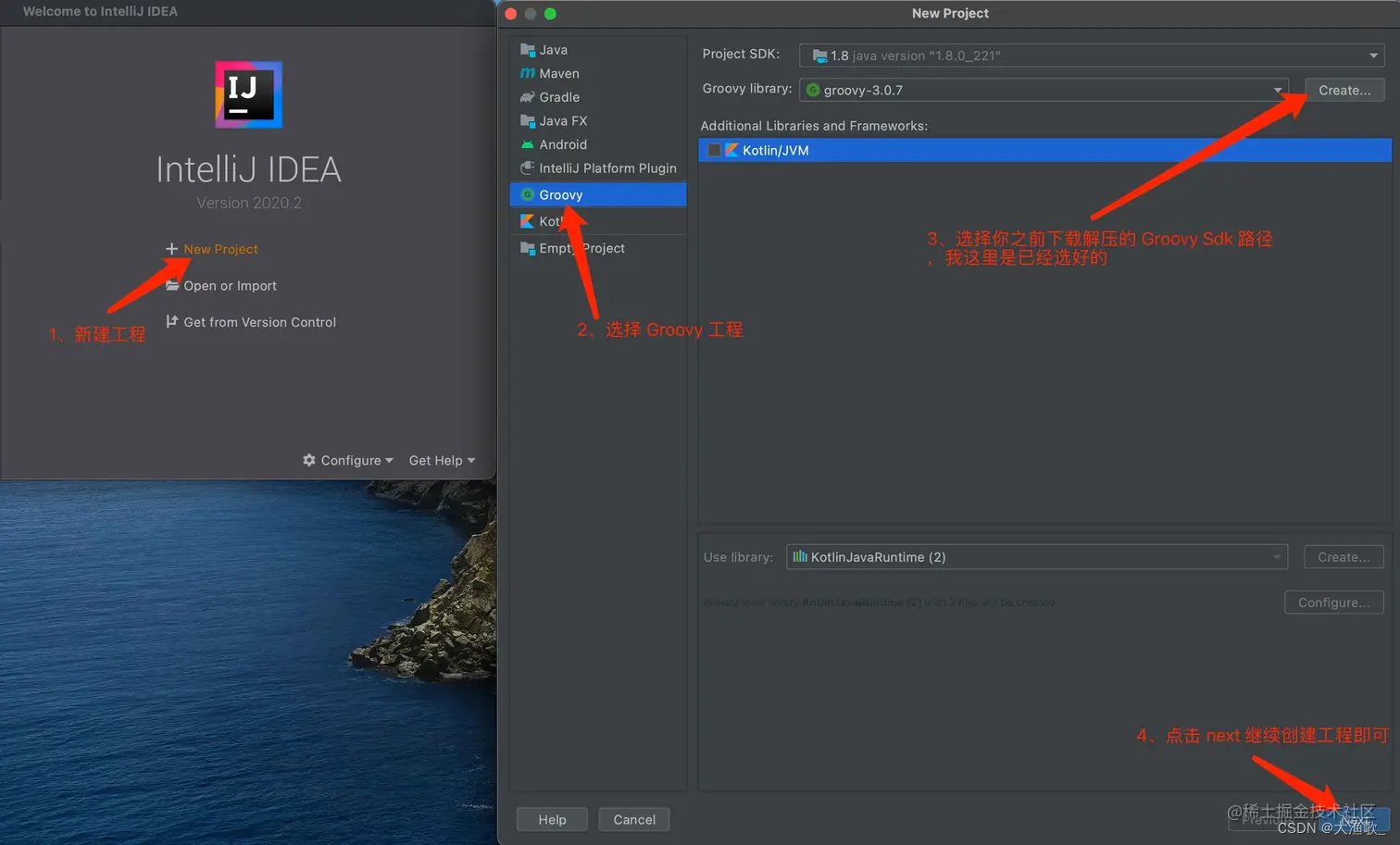Viewport: 1400px width, 845px height.
Task: Click Cancel in New Project dialog
Action: 634,819
